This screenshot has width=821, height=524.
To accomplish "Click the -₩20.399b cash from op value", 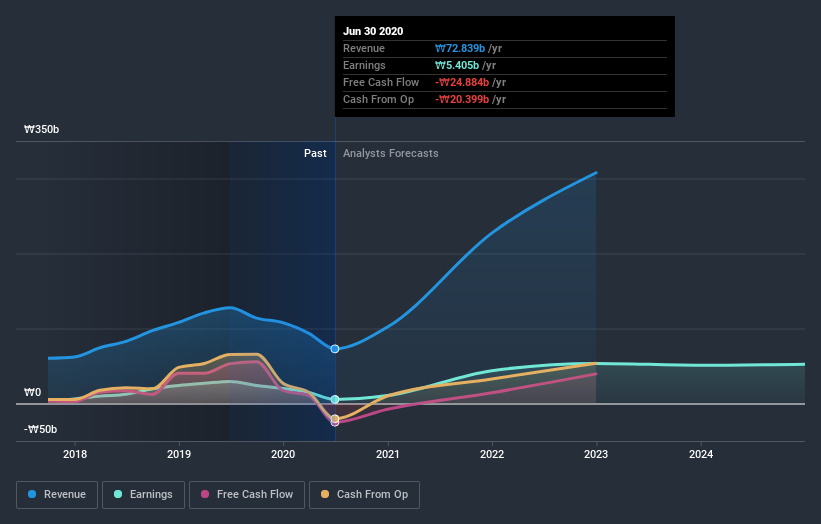I will point(462,99).
